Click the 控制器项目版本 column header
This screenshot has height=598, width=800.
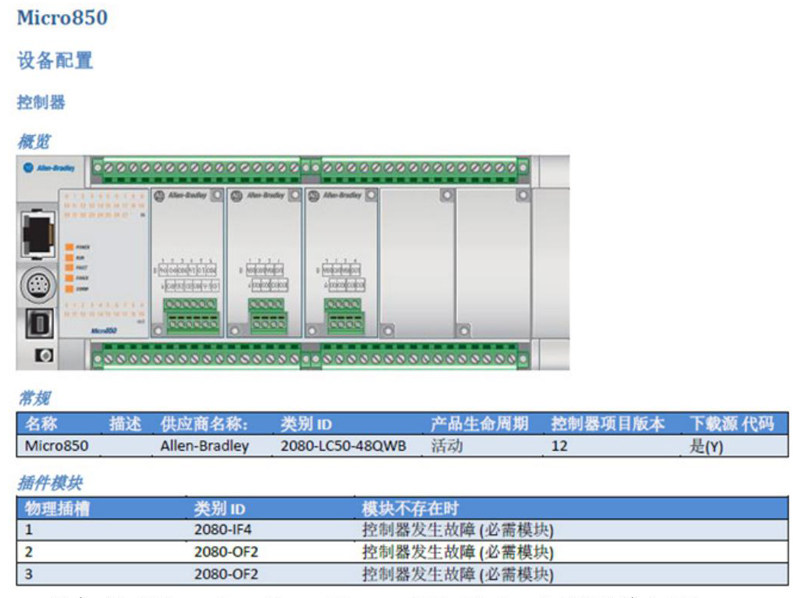[x=608, y=423]
